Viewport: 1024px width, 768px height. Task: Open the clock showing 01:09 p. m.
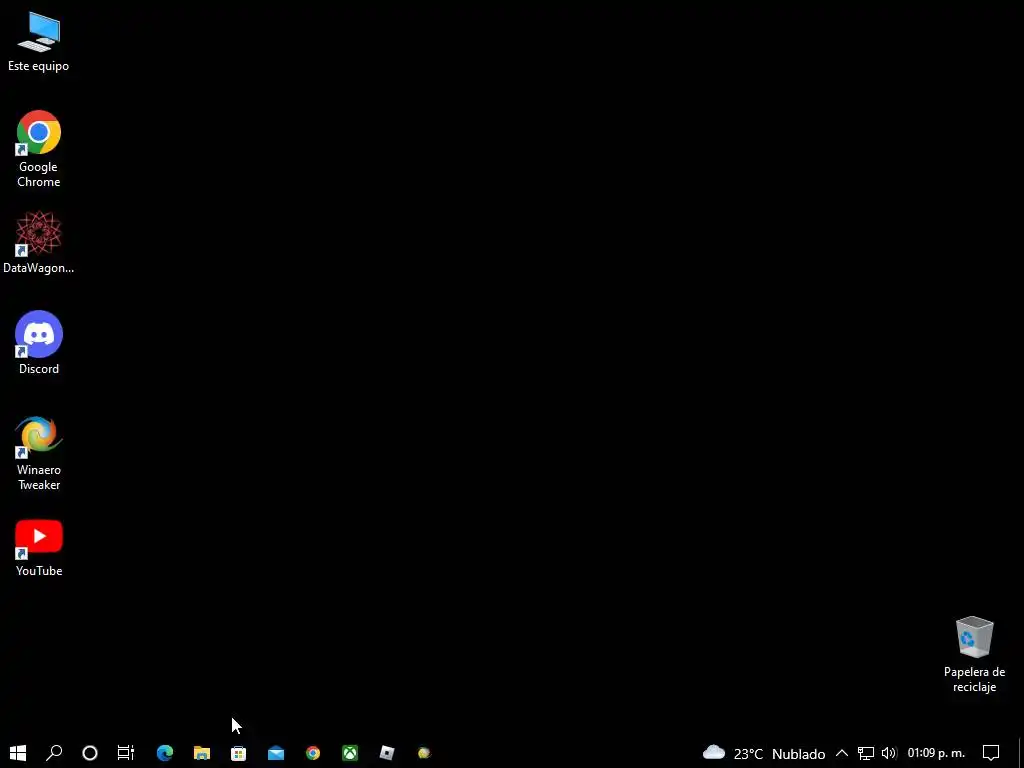[936, 753]
